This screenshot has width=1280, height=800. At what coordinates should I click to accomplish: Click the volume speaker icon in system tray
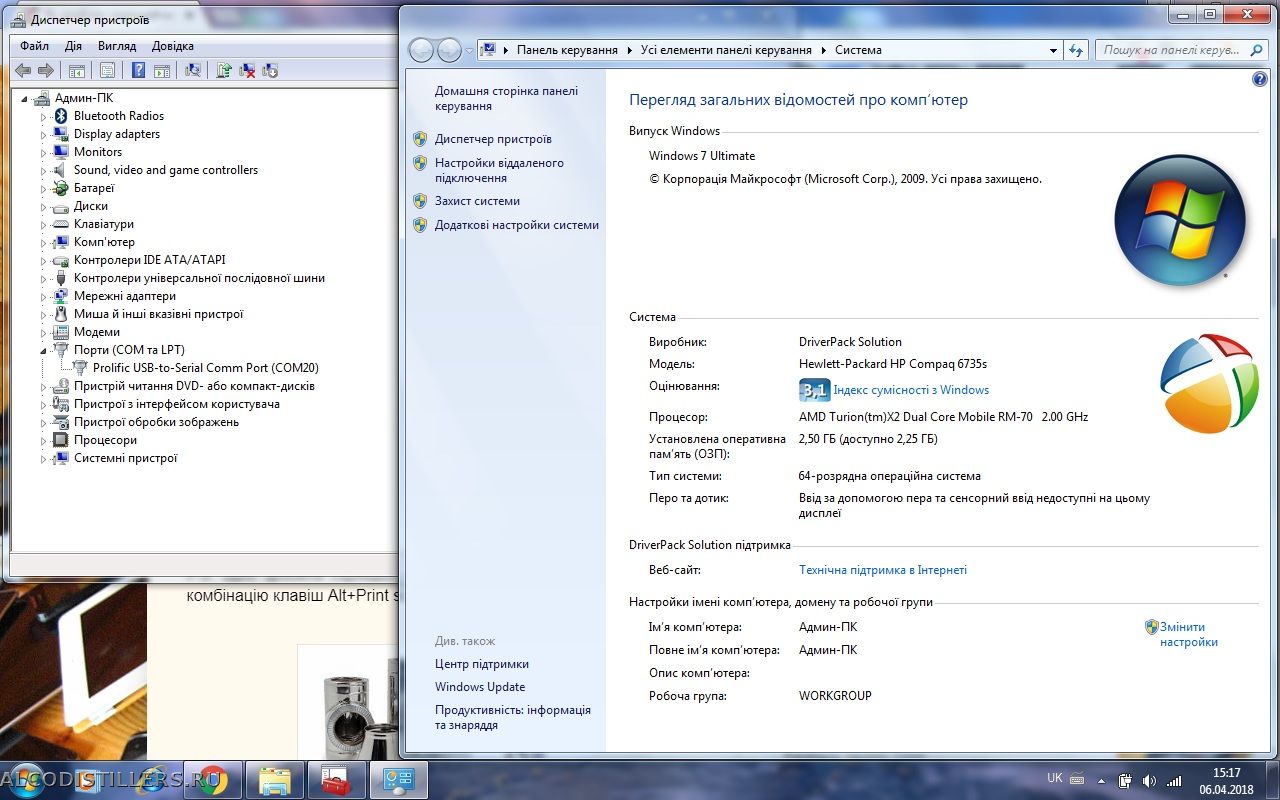(x=1149, y=780)
